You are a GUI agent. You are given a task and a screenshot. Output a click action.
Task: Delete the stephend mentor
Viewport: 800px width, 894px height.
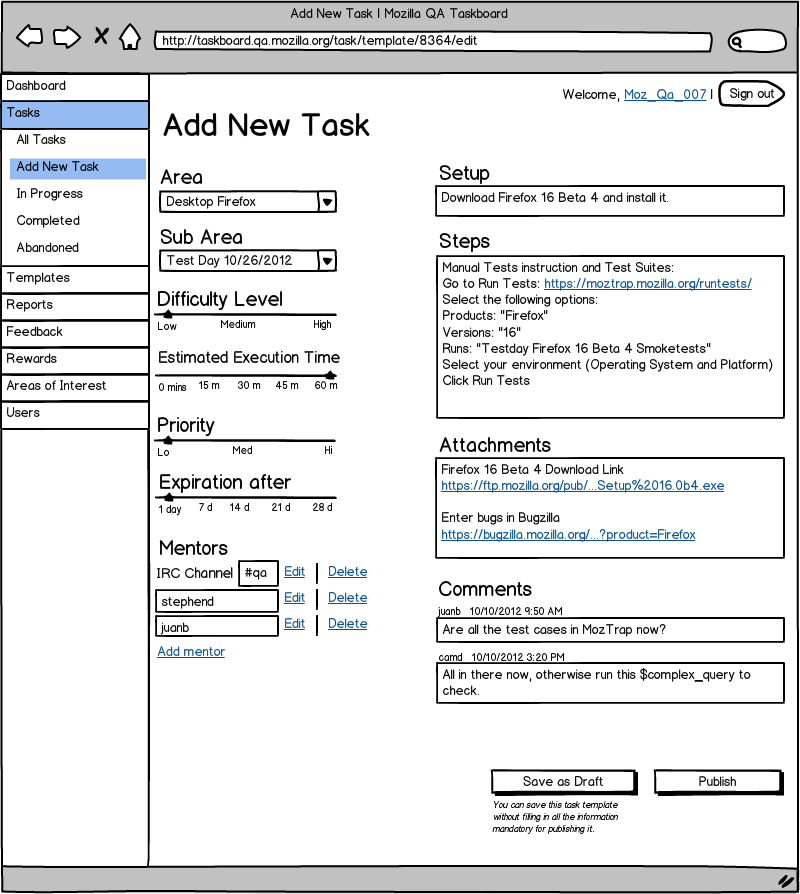coord(347,598)
